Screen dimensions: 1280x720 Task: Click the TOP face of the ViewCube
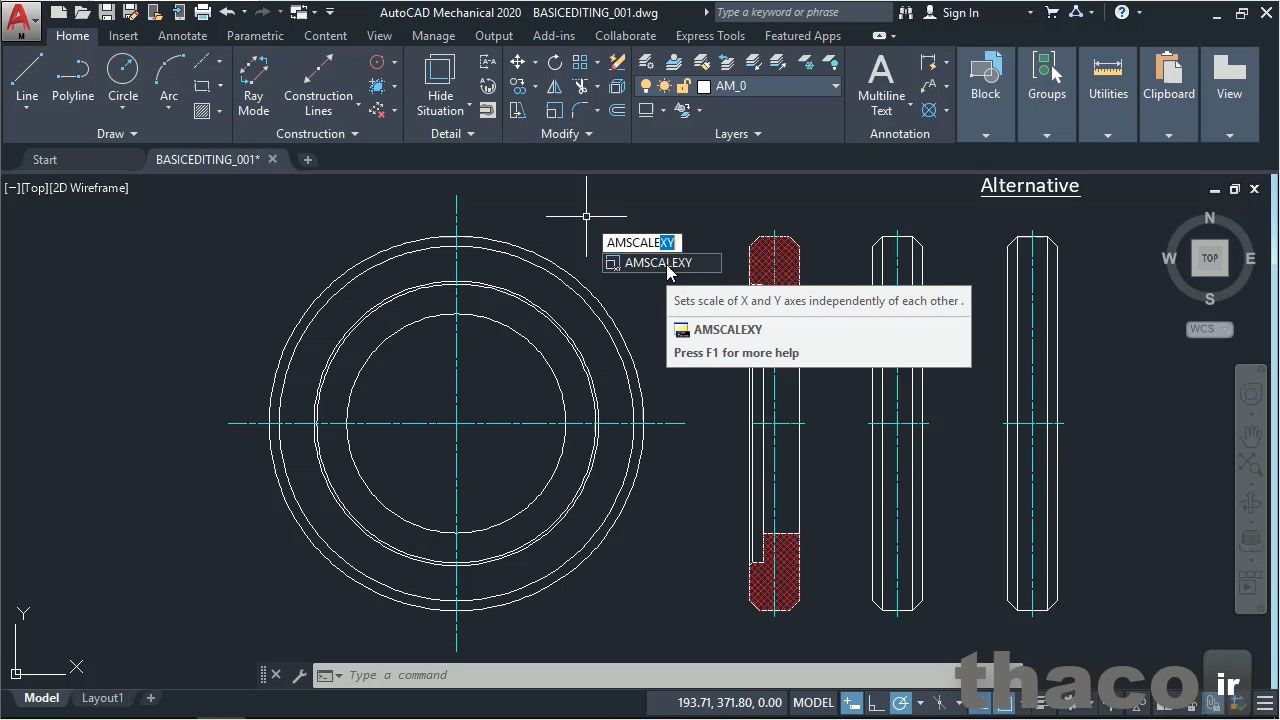[1209, 258]
